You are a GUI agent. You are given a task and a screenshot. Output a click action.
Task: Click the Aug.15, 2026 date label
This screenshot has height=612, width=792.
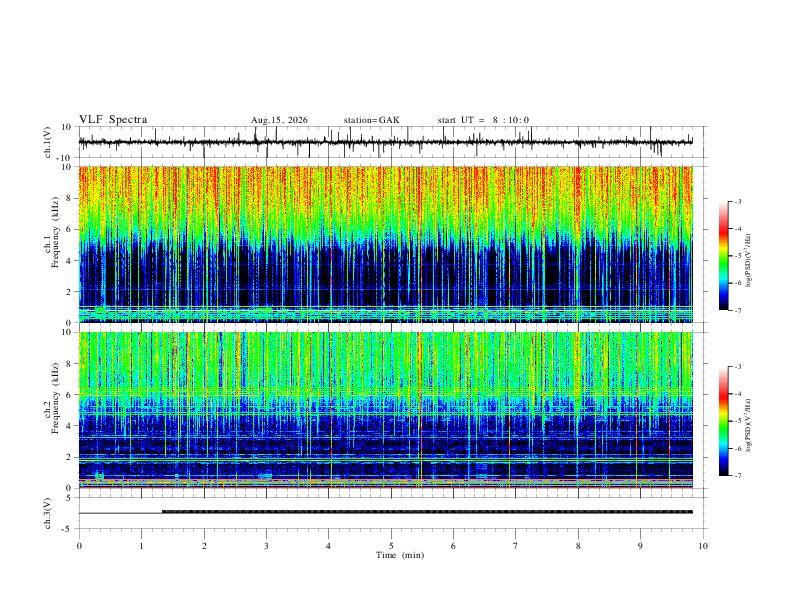[x=279, y=120]
